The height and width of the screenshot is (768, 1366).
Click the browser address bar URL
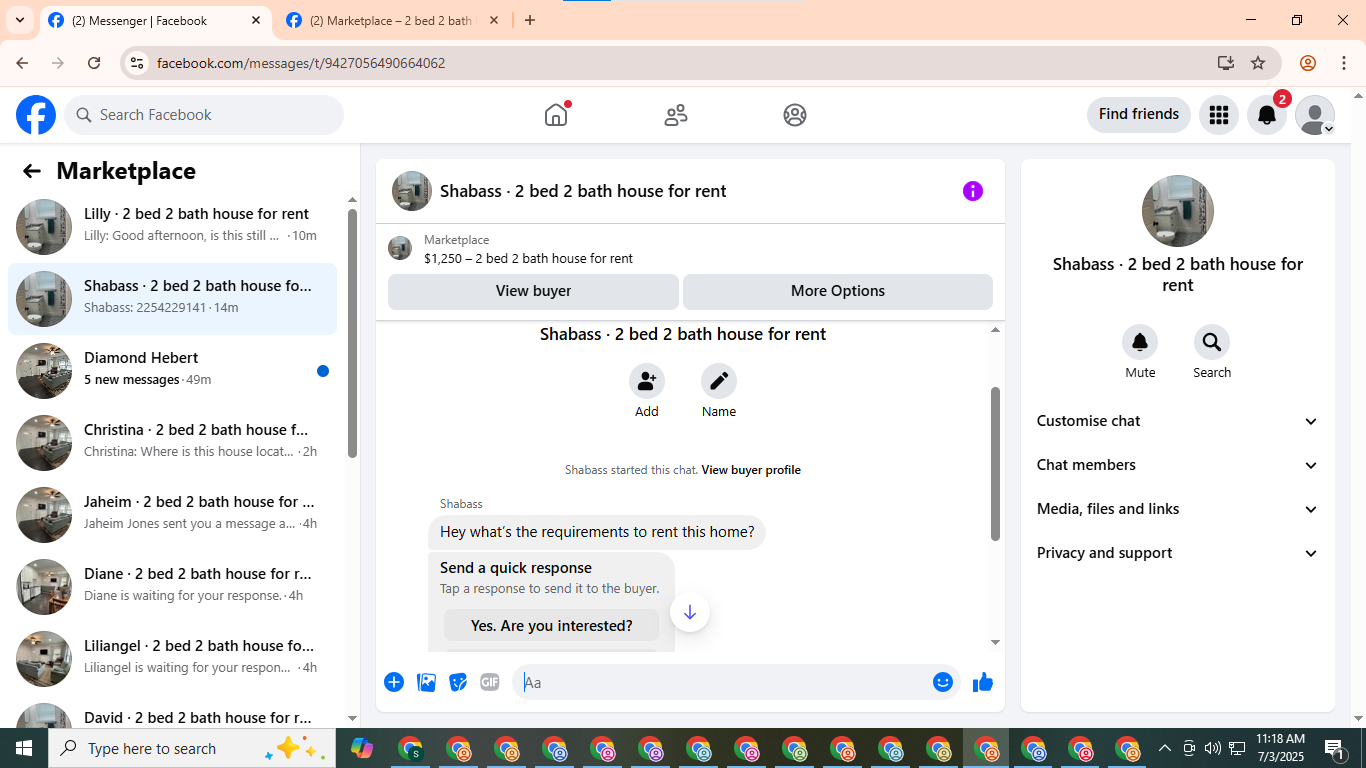coord(301,63)
